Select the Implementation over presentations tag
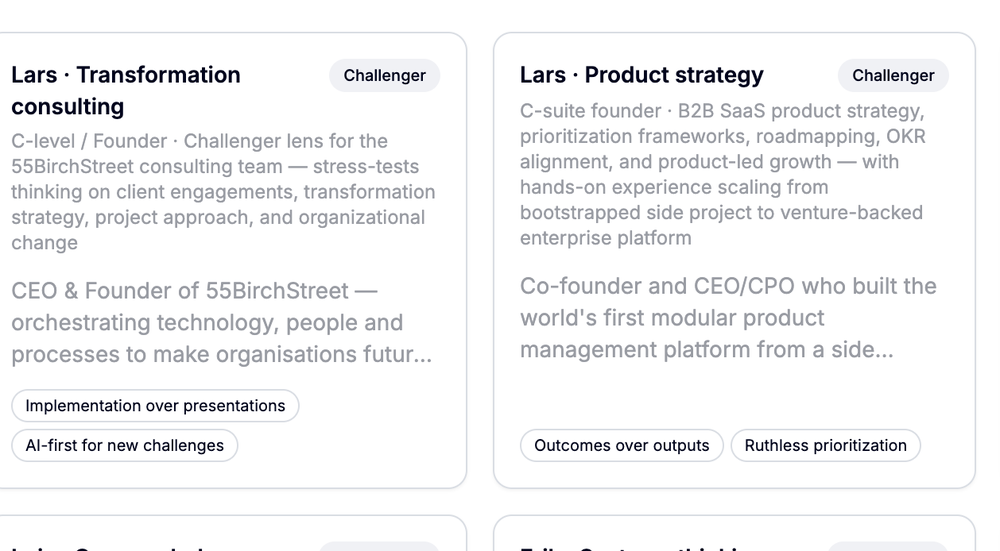The height and width of the screenshot is (551, 1000). (155, 405)
